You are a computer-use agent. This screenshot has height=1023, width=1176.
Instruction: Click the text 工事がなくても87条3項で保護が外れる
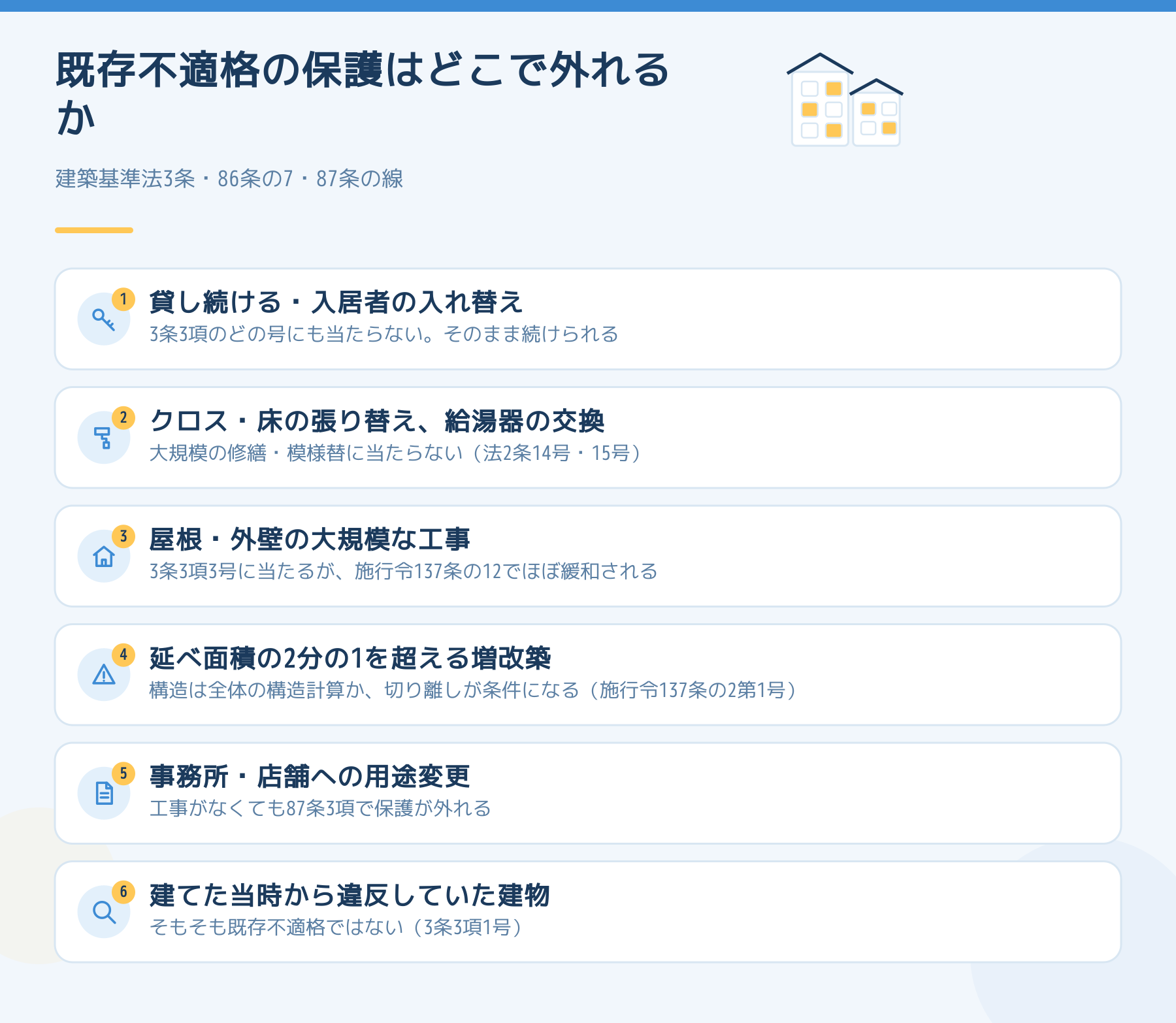pos(320,809)
